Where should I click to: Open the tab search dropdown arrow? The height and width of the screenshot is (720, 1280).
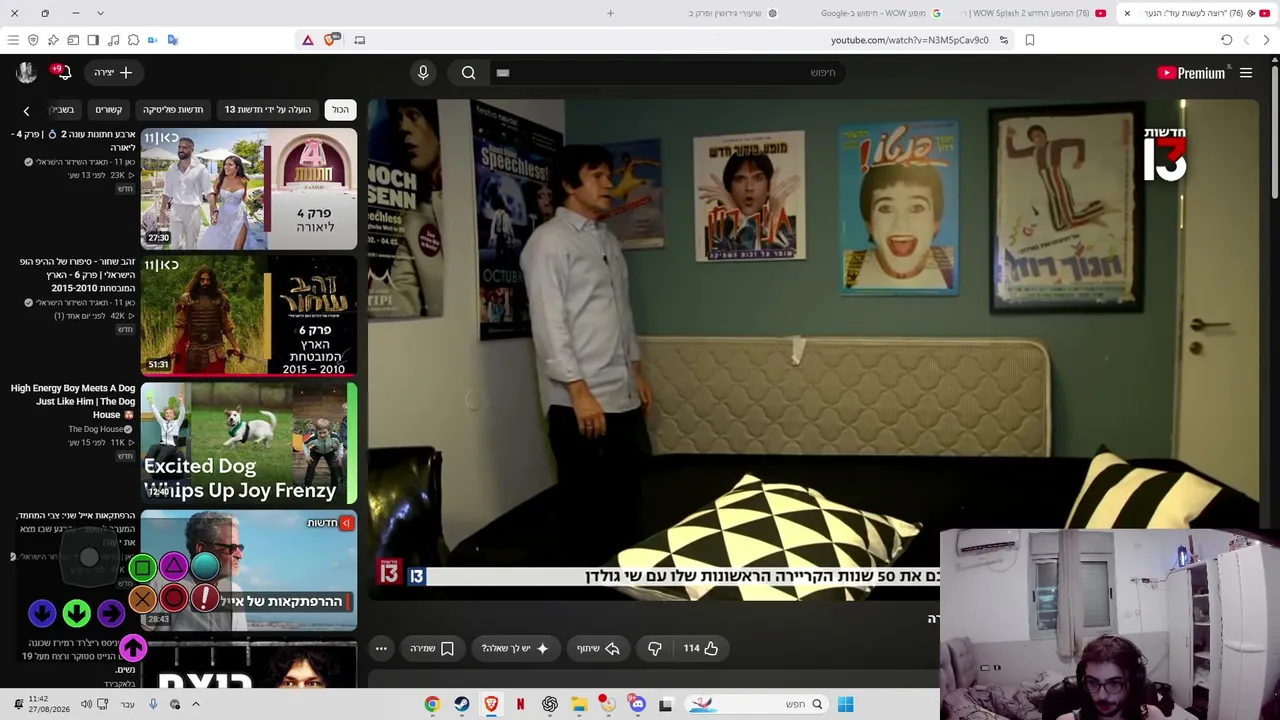click(100, 13)
